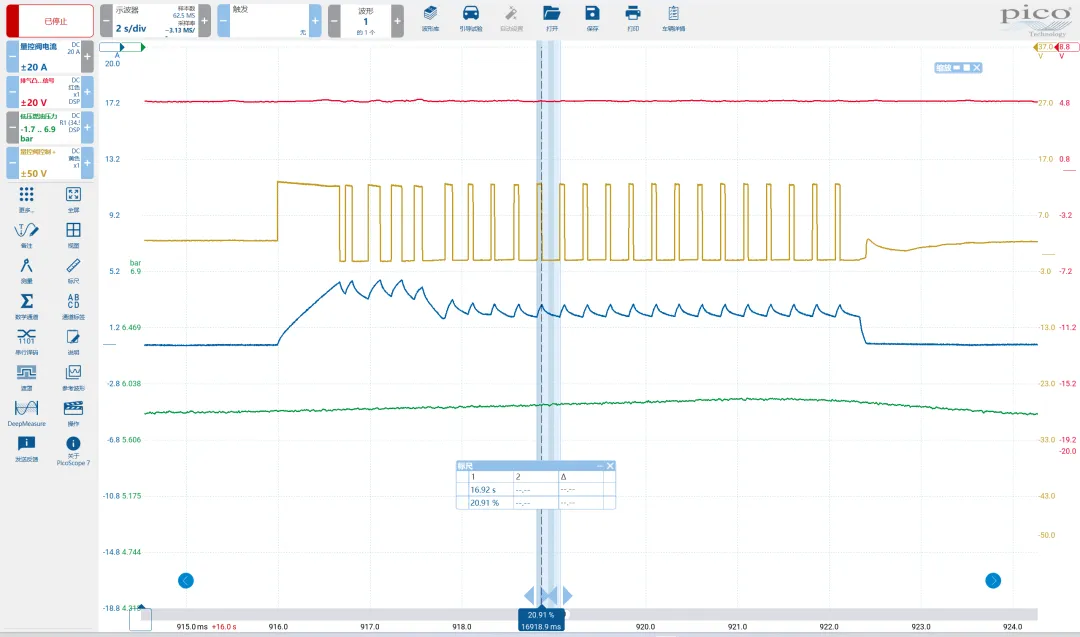Open the Serial Decoding (串行译码) tool

[x=27, y=339]
